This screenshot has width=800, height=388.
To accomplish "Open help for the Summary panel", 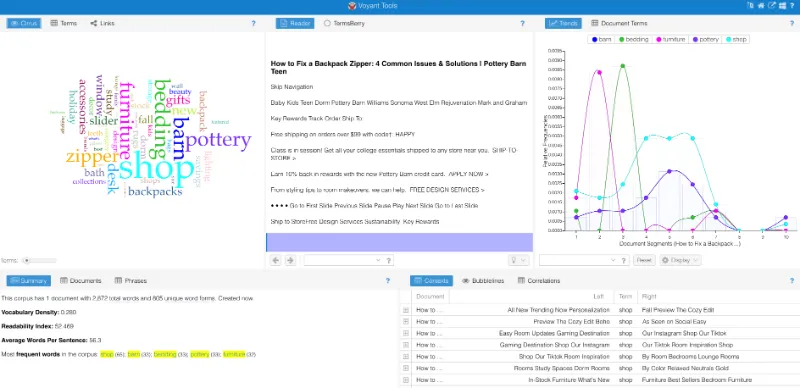I will (x=388, y=280).
